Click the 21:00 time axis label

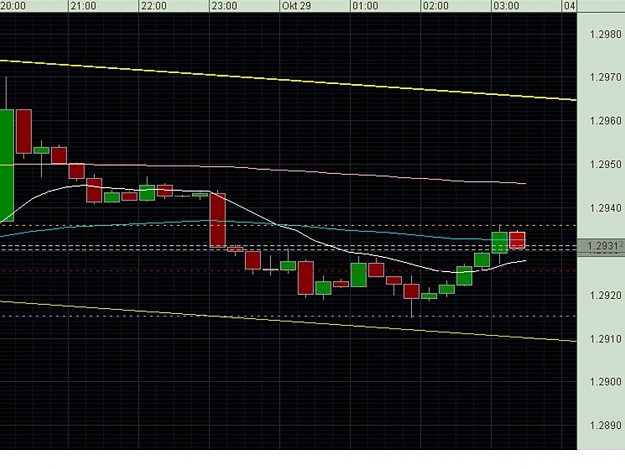pyautogui.click(x=84, y=6)
